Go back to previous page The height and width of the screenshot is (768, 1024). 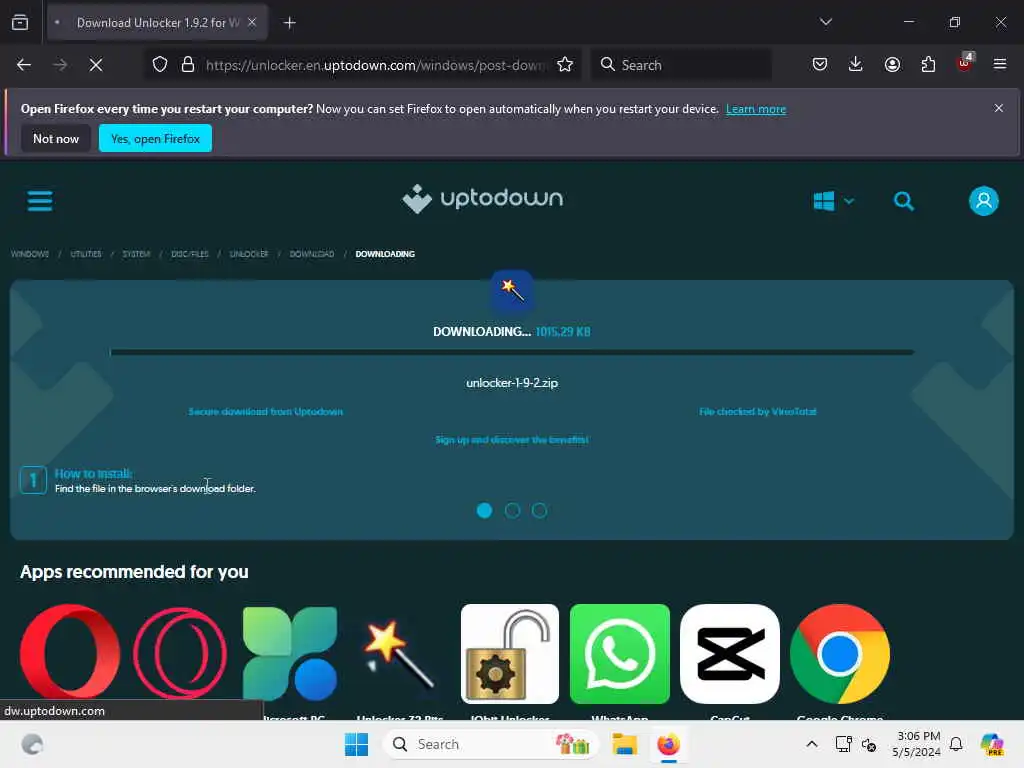[x=24, y=65]
